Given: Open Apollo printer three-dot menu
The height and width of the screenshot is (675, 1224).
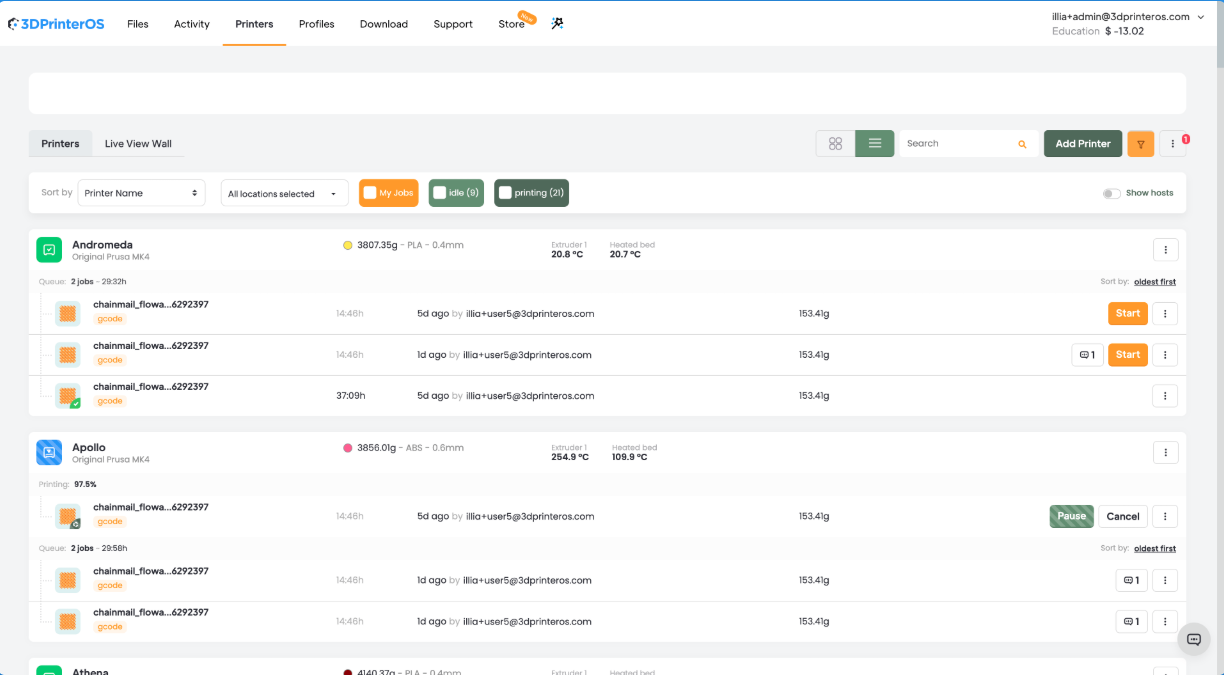Looking at the screenshot, I should coord(1165,453).
